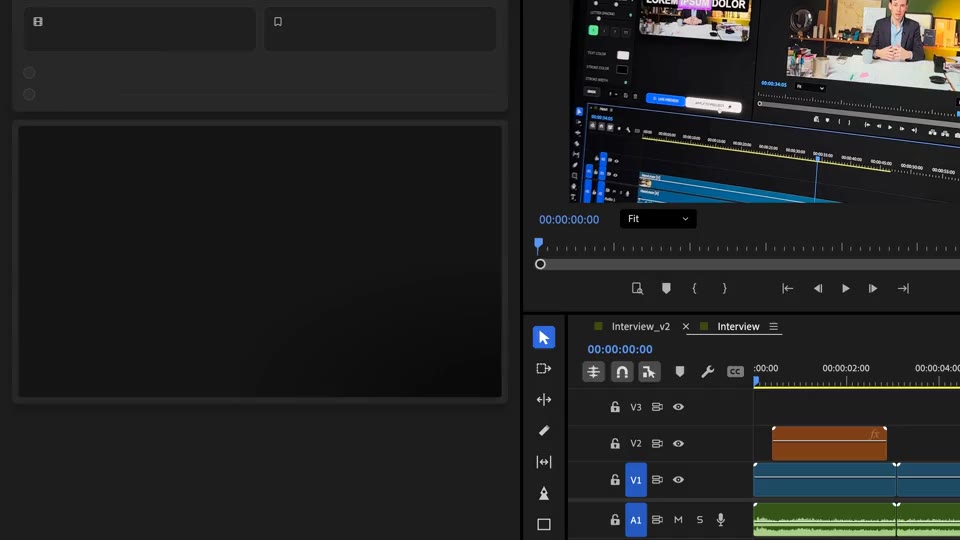Switch to the Interview_v2 sequence tab
The width and height of the screenshot is (960, 540).
[x=640, y=326]
